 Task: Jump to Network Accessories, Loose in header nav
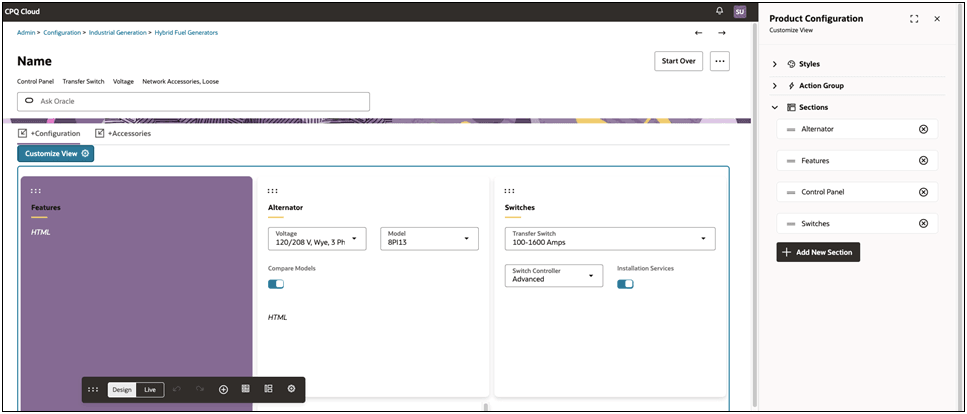[x=180, y=81]
